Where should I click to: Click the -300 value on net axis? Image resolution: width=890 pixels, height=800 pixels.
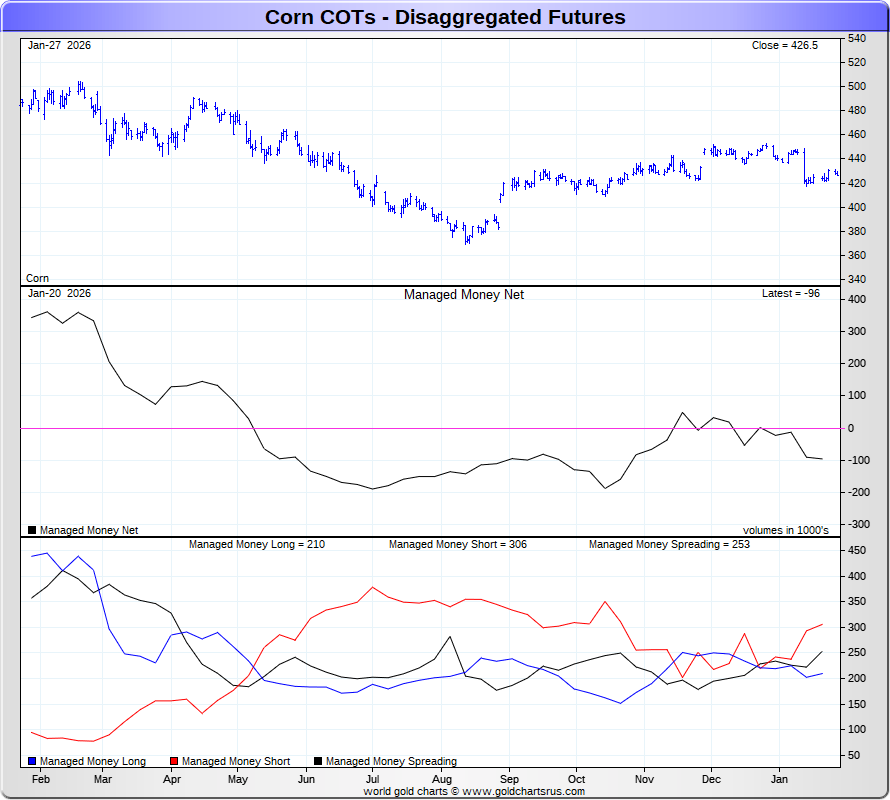tap(858, 524)
